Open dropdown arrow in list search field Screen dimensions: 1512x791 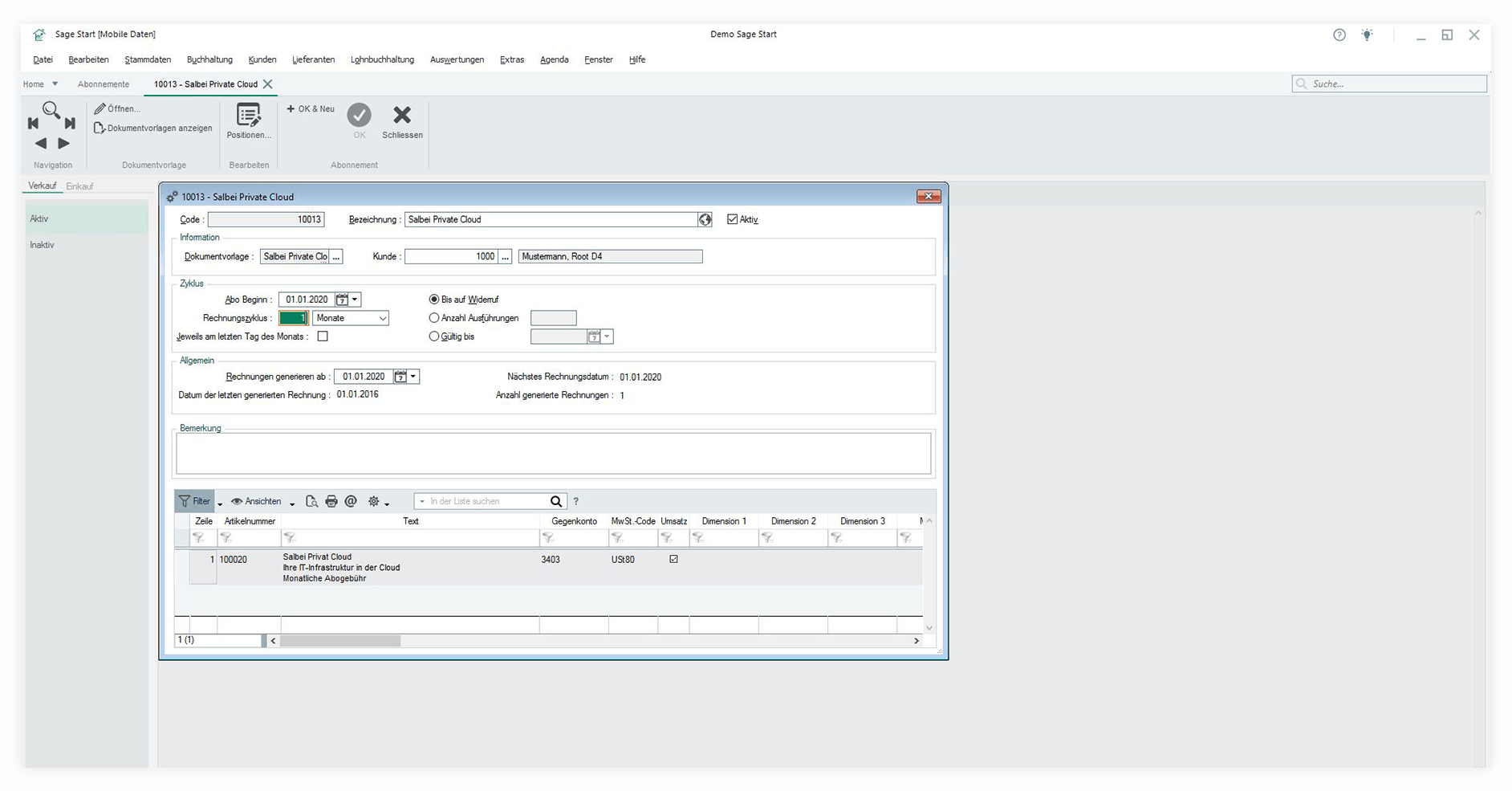pyautogui.click(x=421, y=502)
